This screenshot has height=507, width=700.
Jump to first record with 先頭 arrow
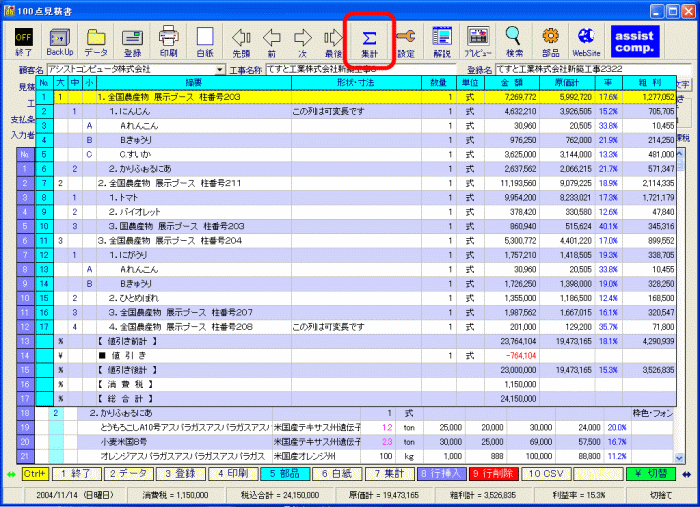pos(242,42)
